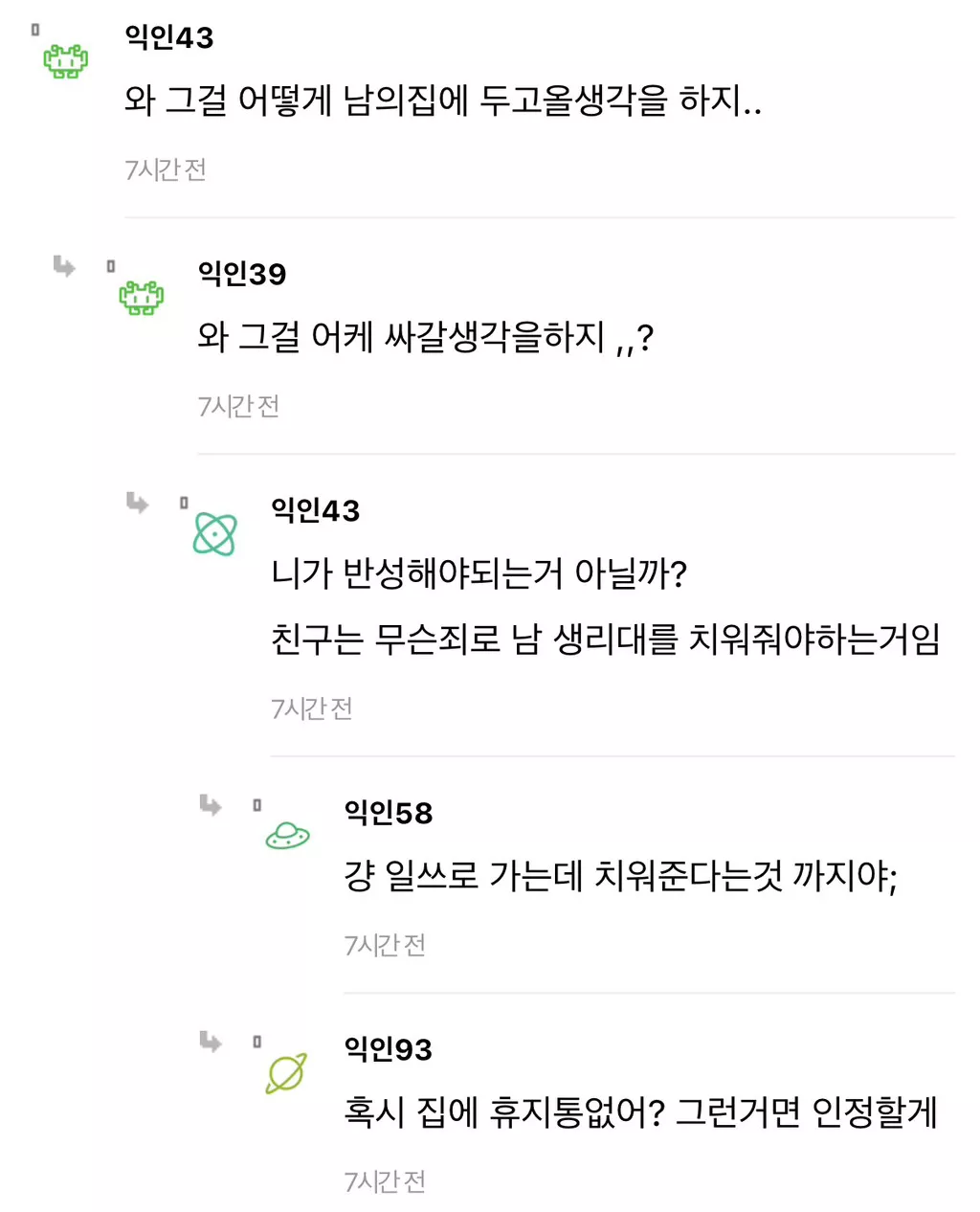Select the comment text starting with 혹시 집에 휴지통없어
This screenshot has height=1212, width=980.
point(640,1112)
